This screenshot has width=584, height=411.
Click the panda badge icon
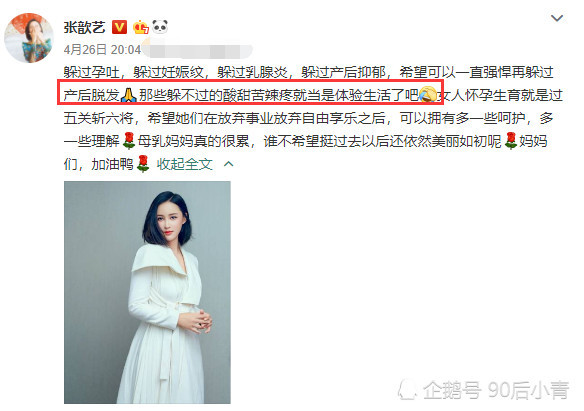[x=160, y=27]
